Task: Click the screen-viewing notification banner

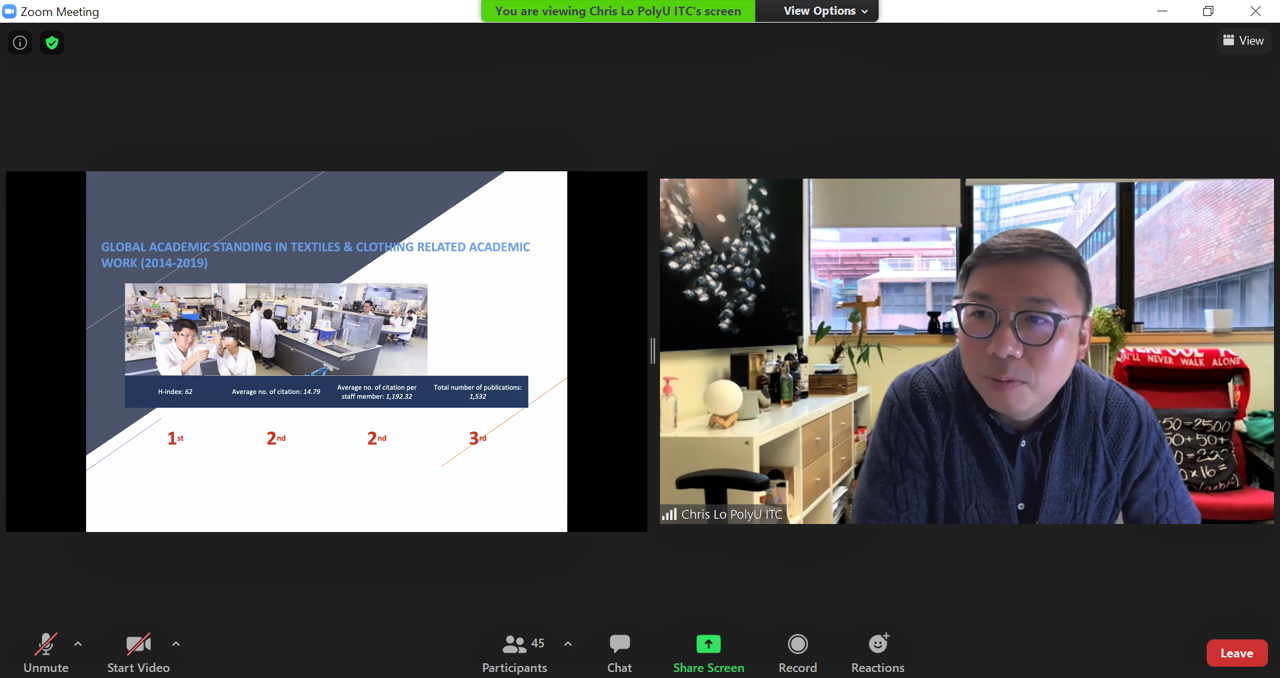Action: pos(618,11)
